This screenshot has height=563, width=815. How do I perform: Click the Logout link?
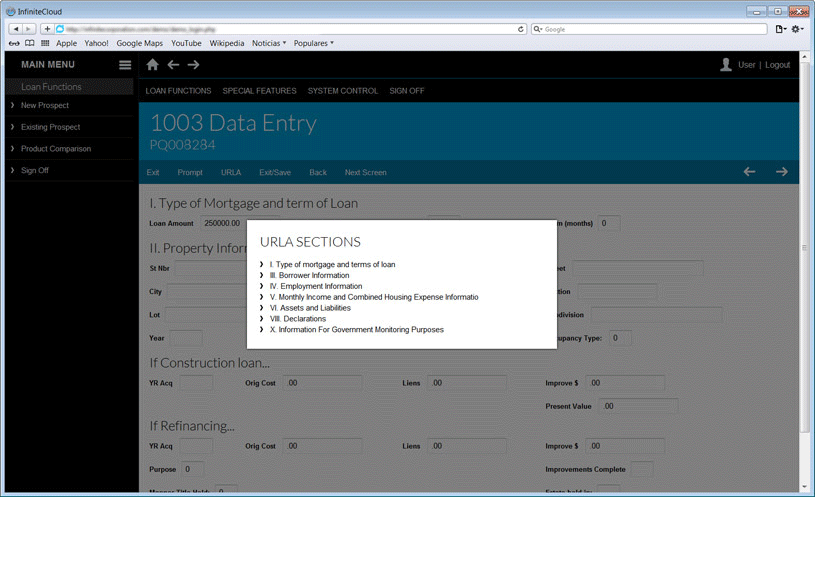pos(777,65)
